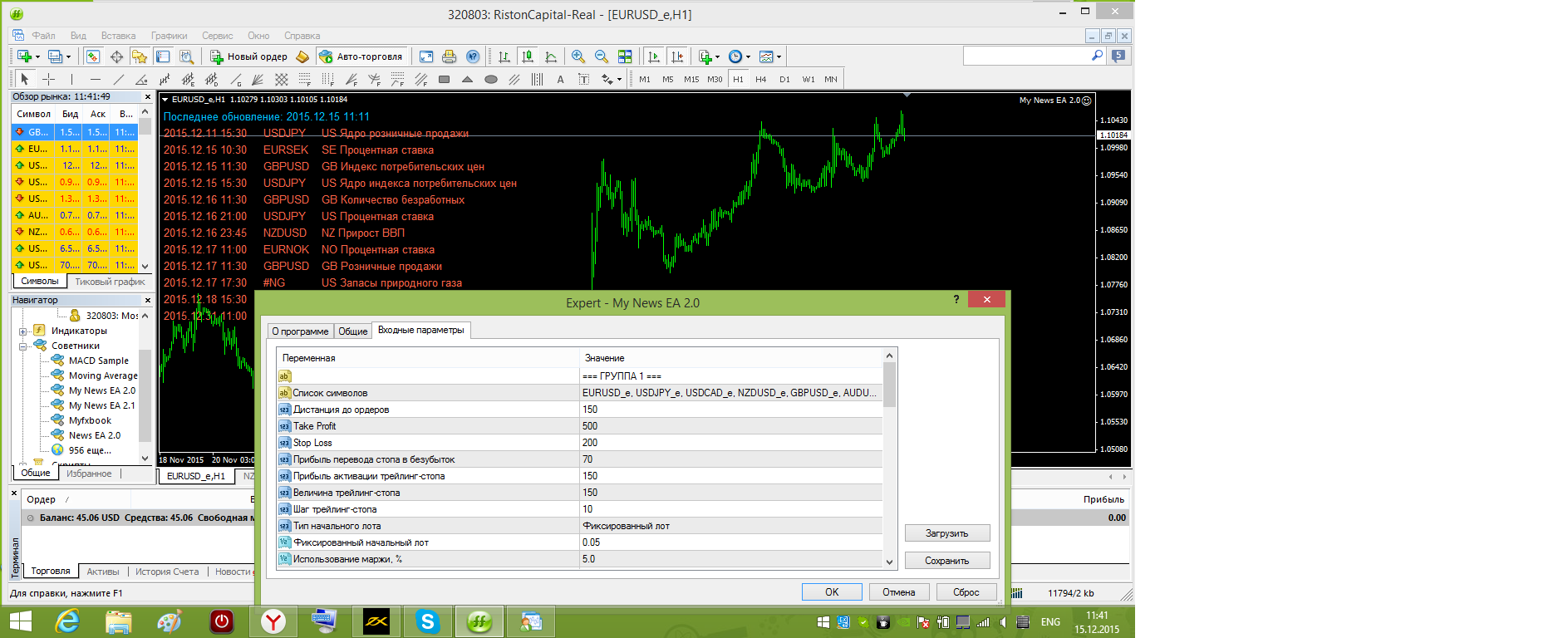This screenshot has width=1568, height=638.
Task: Click the New chart toolbar icon
Action: point(24,56)
